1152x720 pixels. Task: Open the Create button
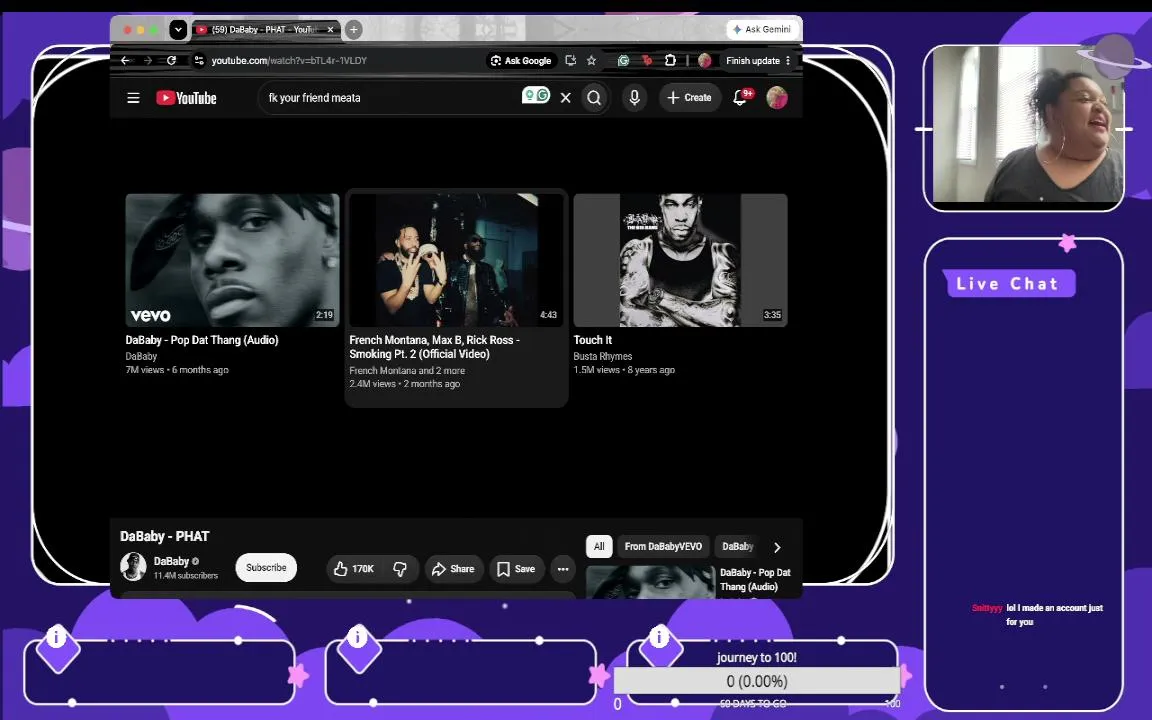pos(689,97)
